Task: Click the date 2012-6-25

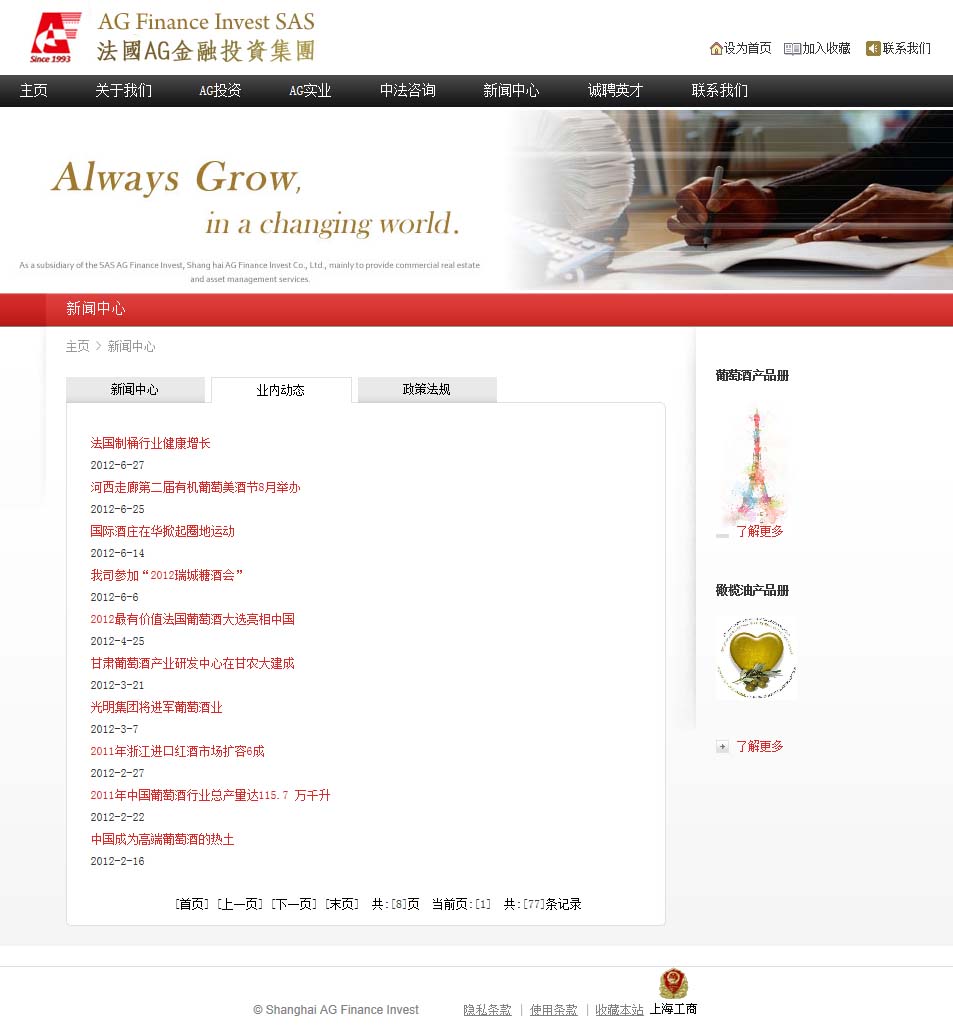Action: pyautogui.click(x=117, y=509)
